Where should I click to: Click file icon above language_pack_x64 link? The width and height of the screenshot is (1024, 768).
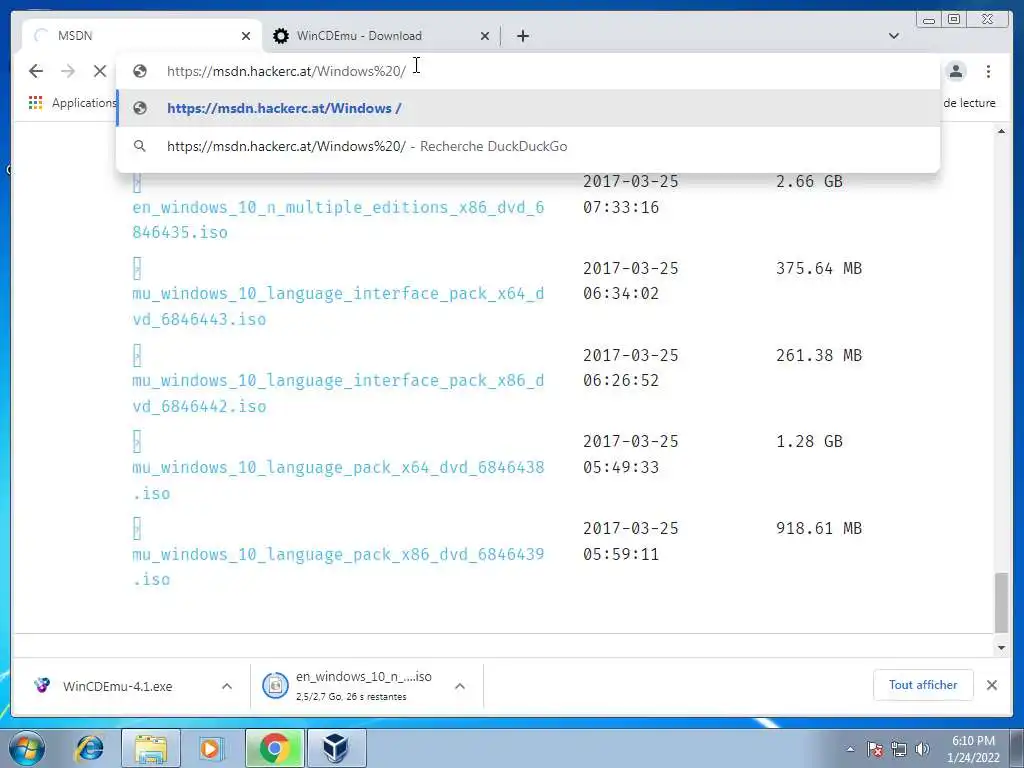pos(136,442)
